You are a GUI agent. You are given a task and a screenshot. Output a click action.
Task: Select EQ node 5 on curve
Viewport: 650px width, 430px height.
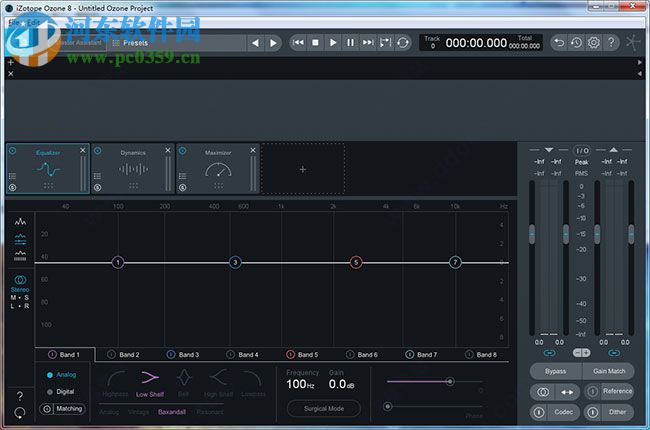[356, 262]
